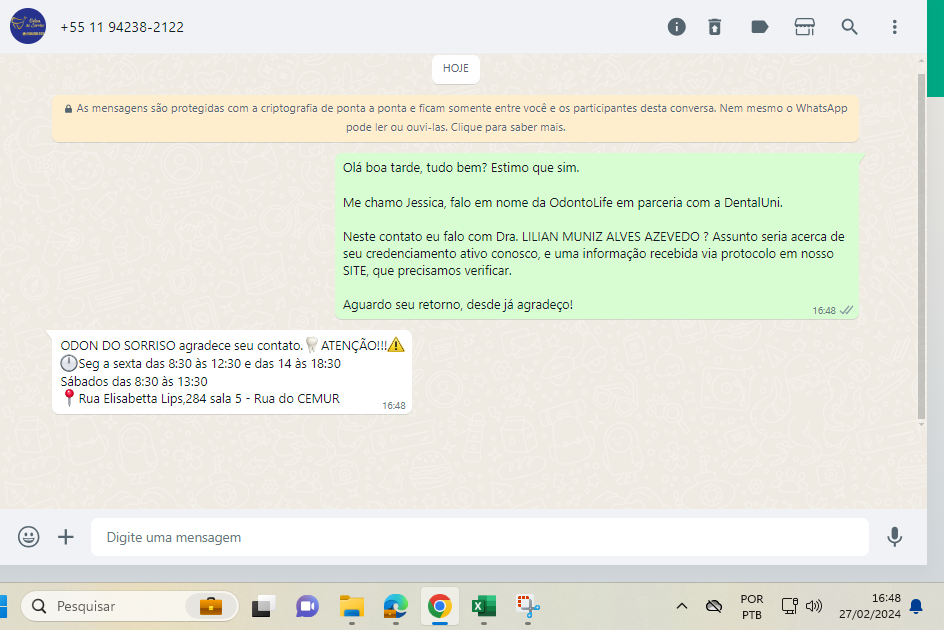This screenshot has height=630, width=944.
Task: Open Excel from the taskbar
Action: 483,606
